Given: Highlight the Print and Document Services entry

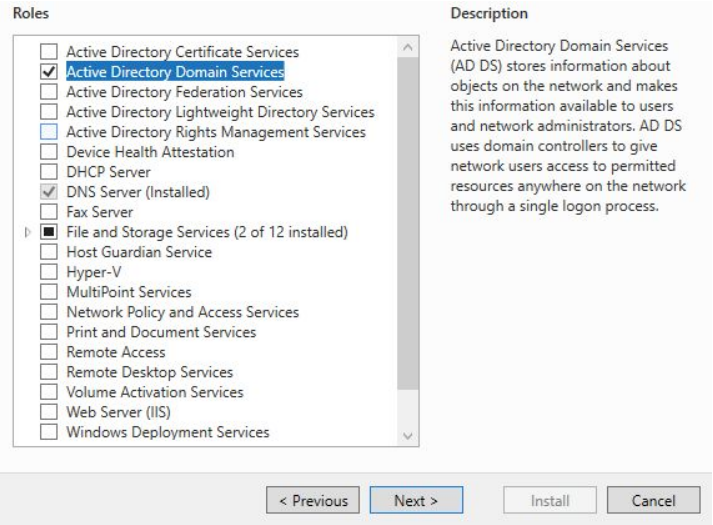Looking at the screenshot, I should [x=161, y=332].
